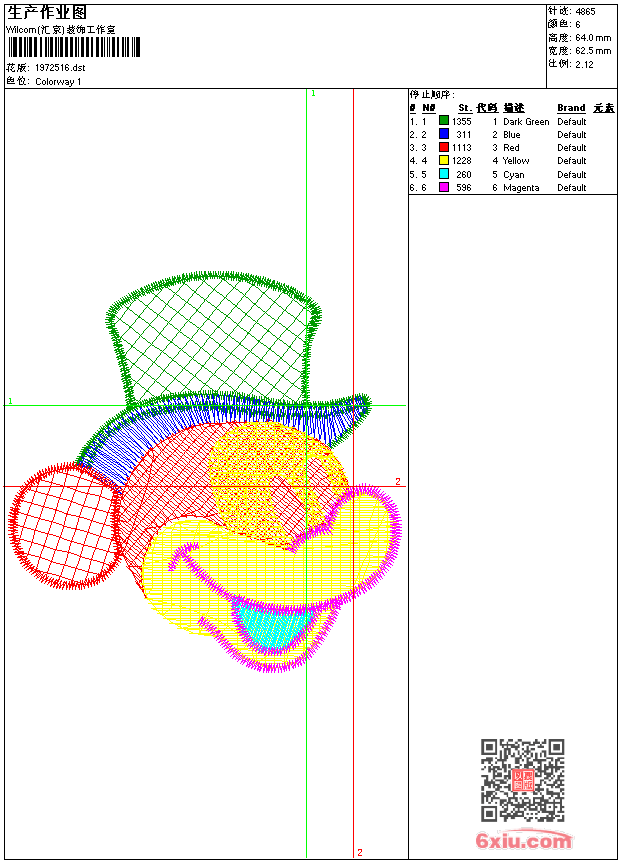
Task: Click the height value "64.0 mm"
Action: [593, 37]
